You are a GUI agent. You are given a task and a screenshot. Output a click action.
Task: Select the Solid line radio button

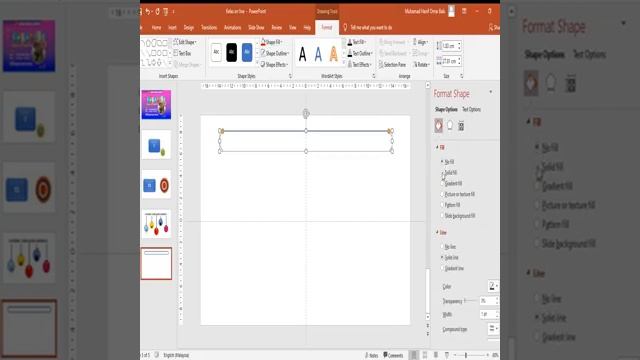click(x=442, y=258)
